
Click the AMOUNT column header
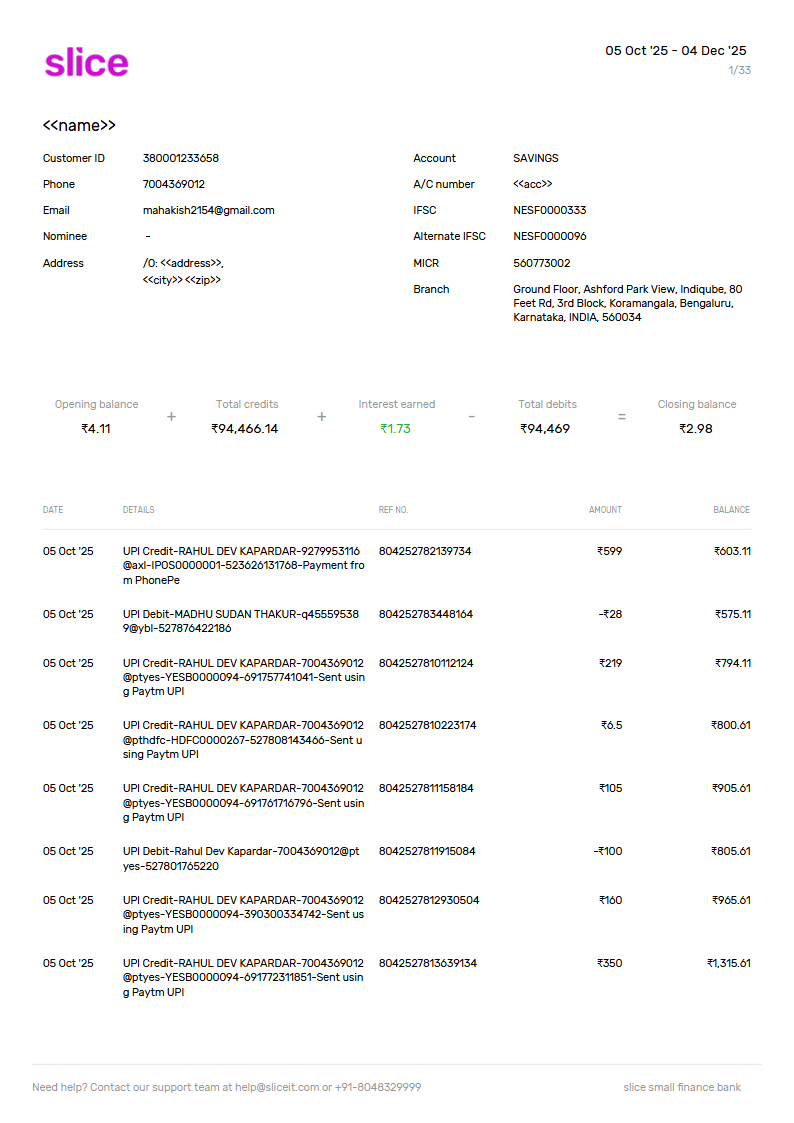tap(605, 510)
